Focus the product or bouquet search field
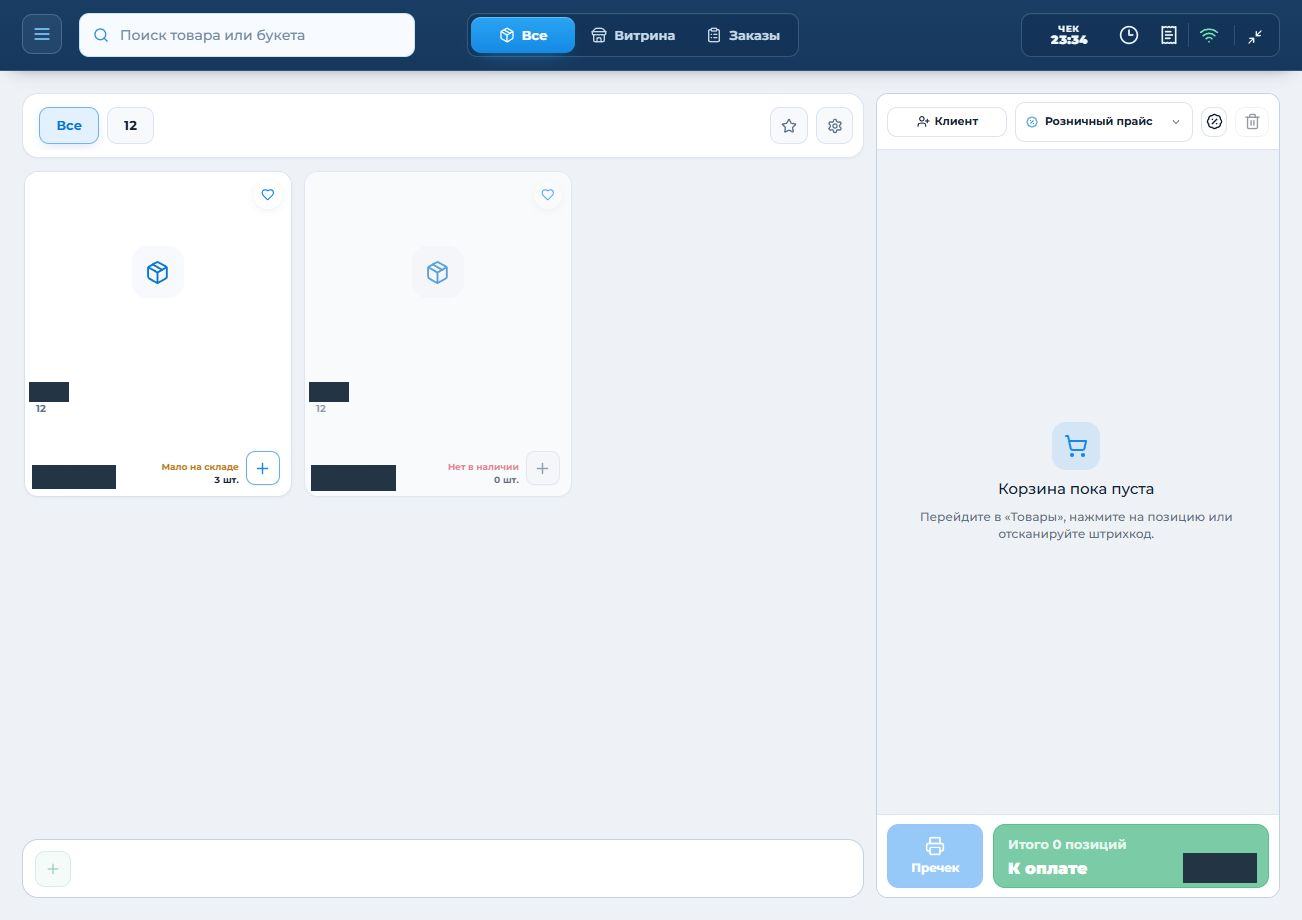Screen dimensions: 1302x920 click(x=247, y=35)
